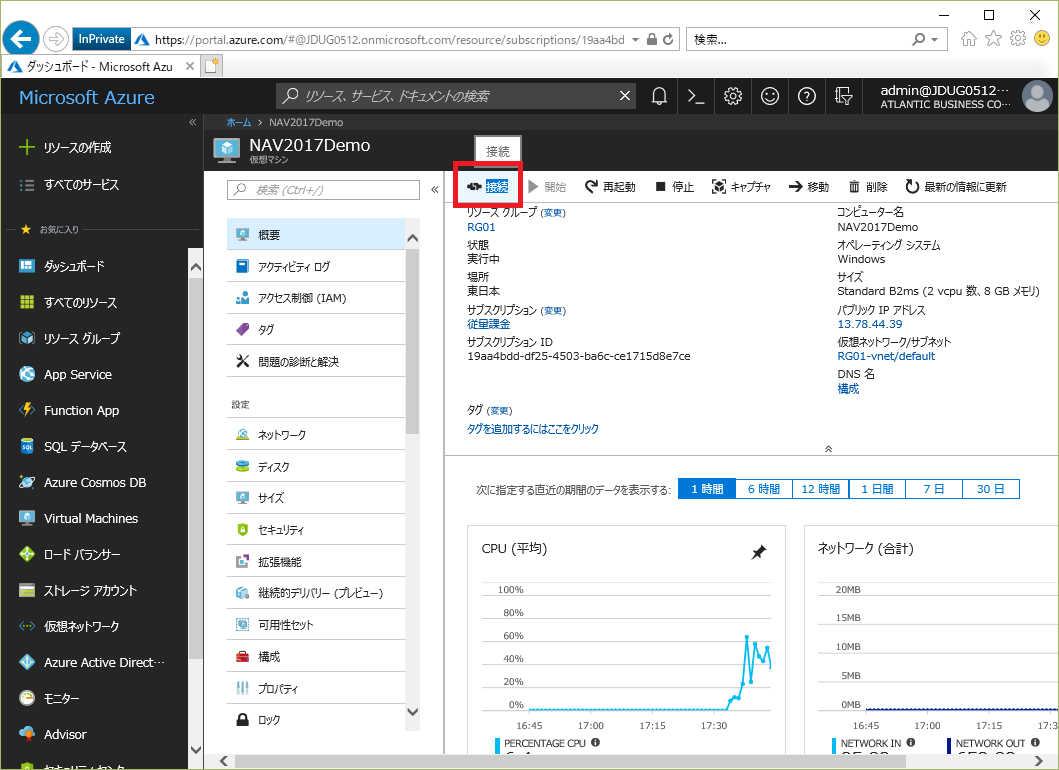Click タグを追加するにはここをクリック link
The width and height of the screenshot is (1059, 770).
coord(533,428)
